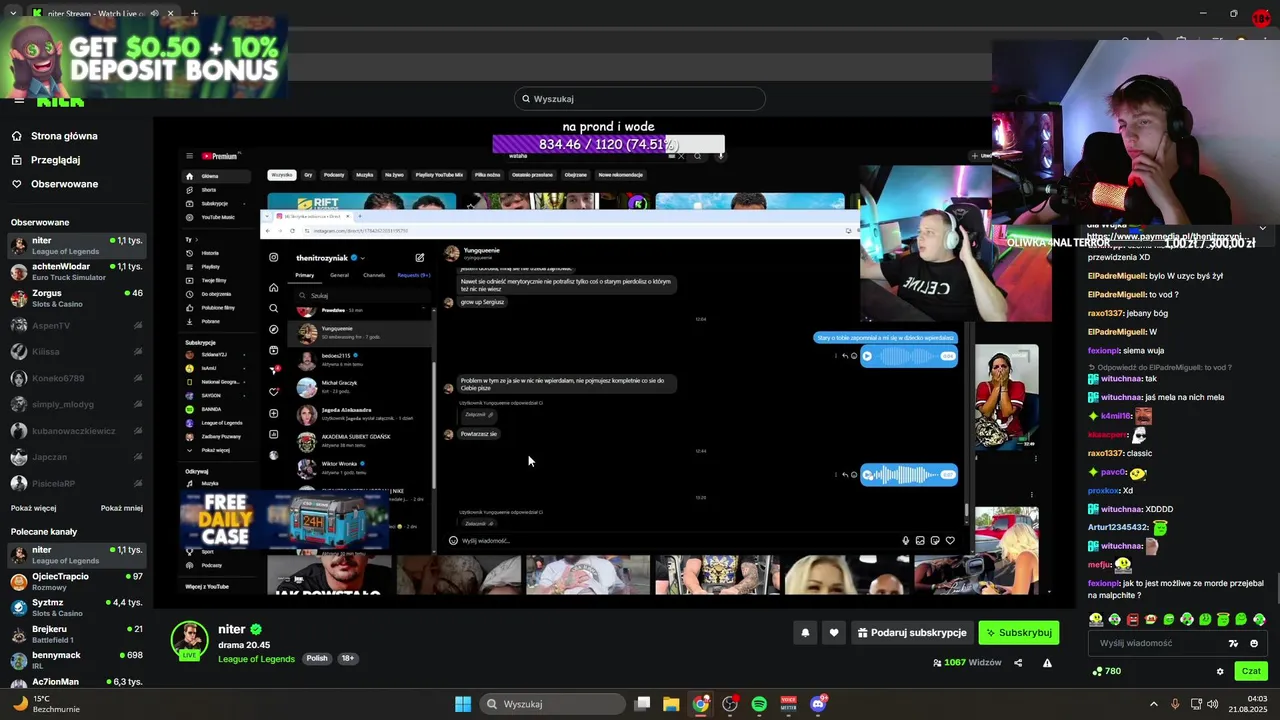Screen dimensions: 1280x720
Task: Open AspenTV offline channel in sidebar
Action: click(x=76, y=326)
